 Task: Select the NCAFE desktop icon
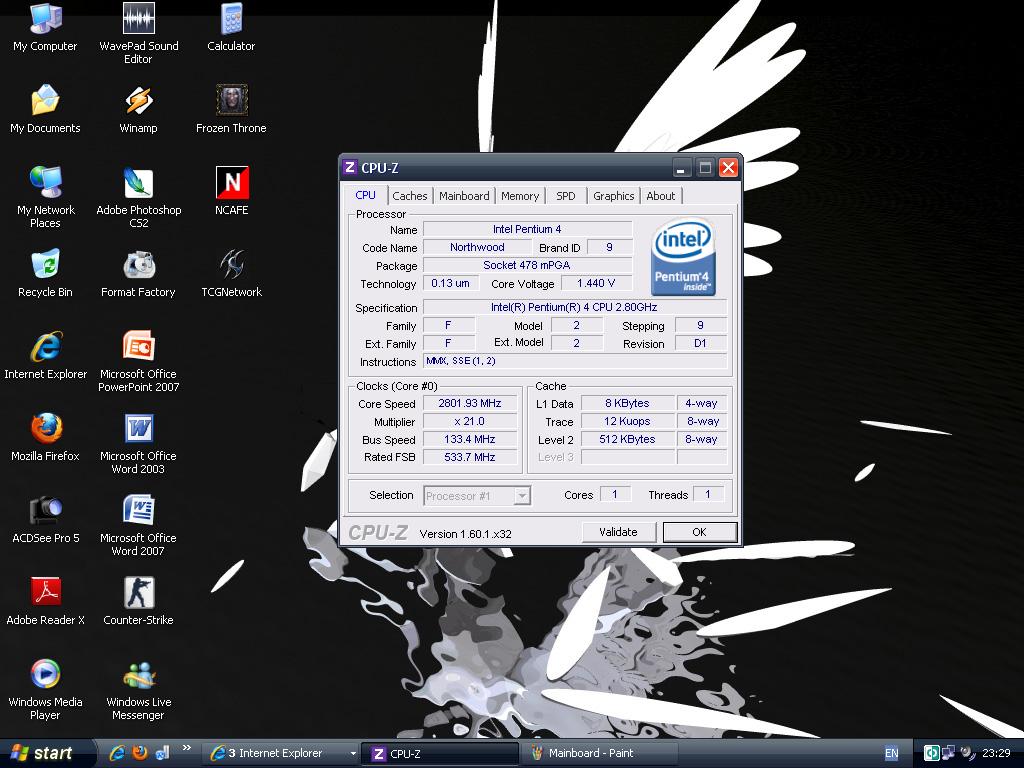[x=231, y=191]
